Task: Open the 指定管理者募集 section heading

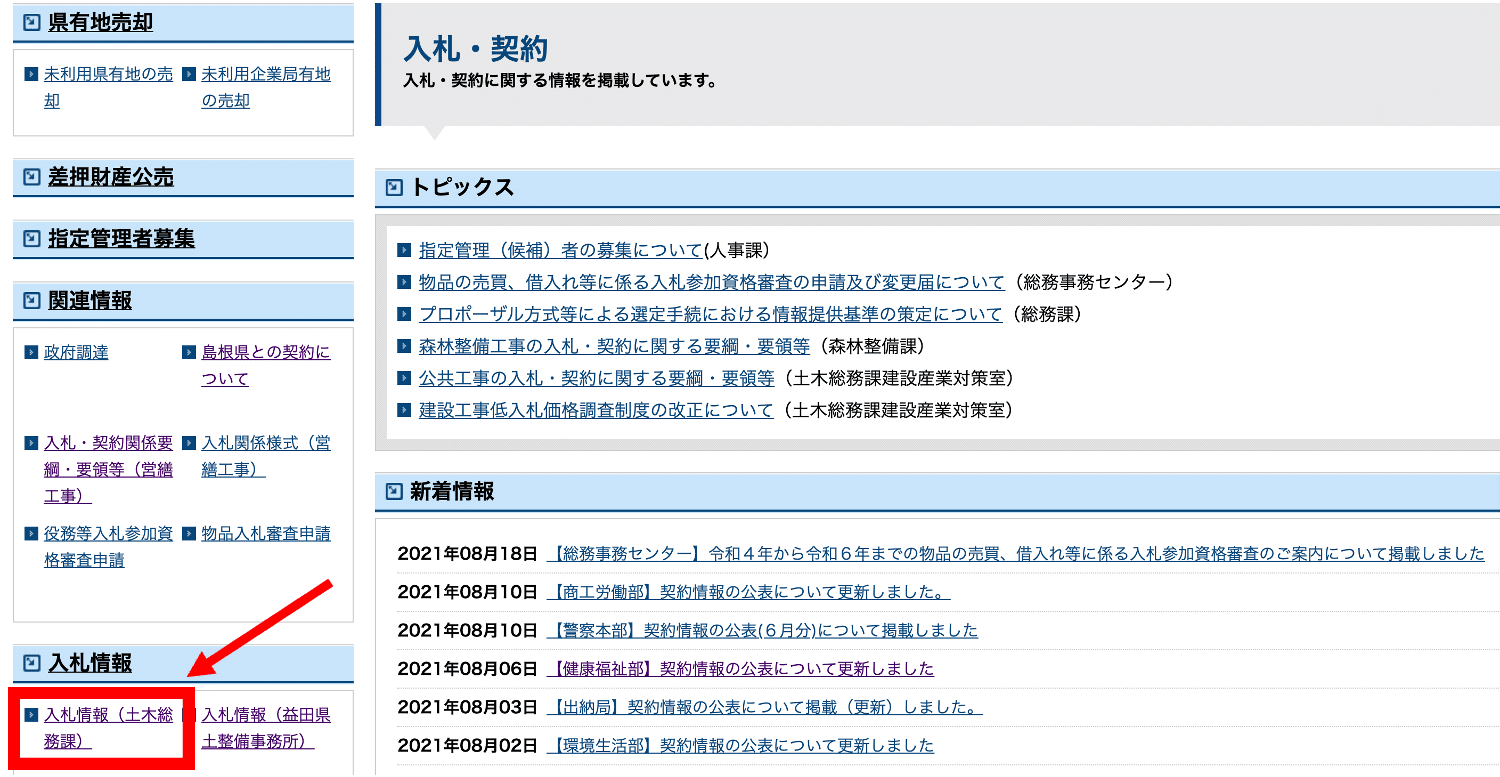Action: [121, 239]
